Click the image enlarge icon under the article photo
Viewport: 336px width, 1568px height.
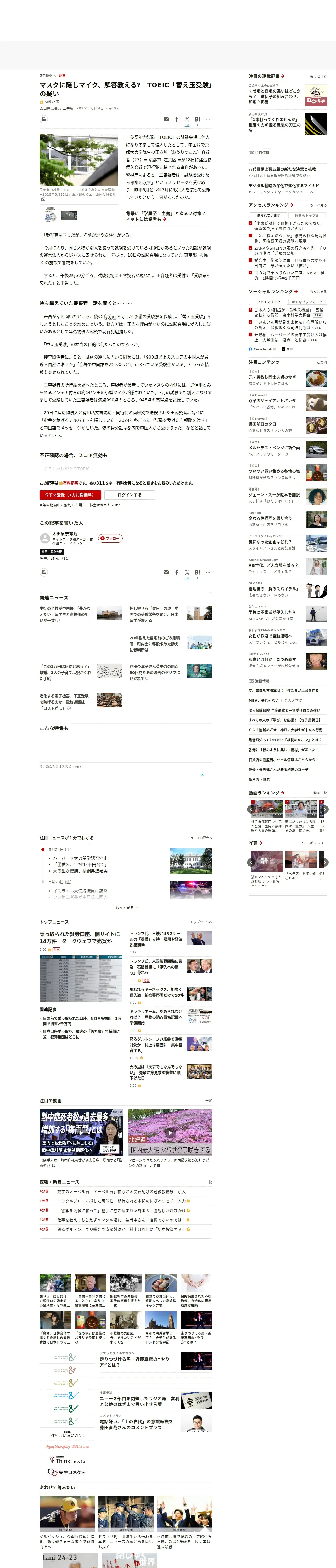pos(43,200)
